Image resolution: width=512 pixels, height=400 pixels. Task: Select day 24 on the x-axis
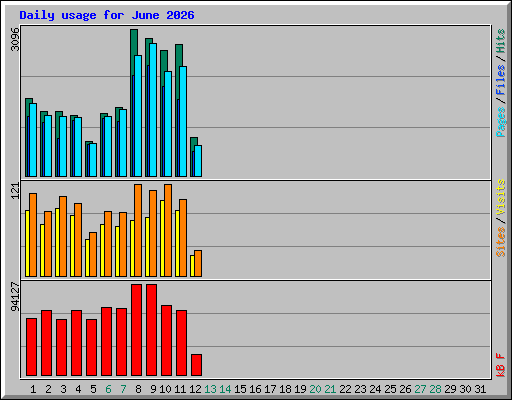(375, 389)
